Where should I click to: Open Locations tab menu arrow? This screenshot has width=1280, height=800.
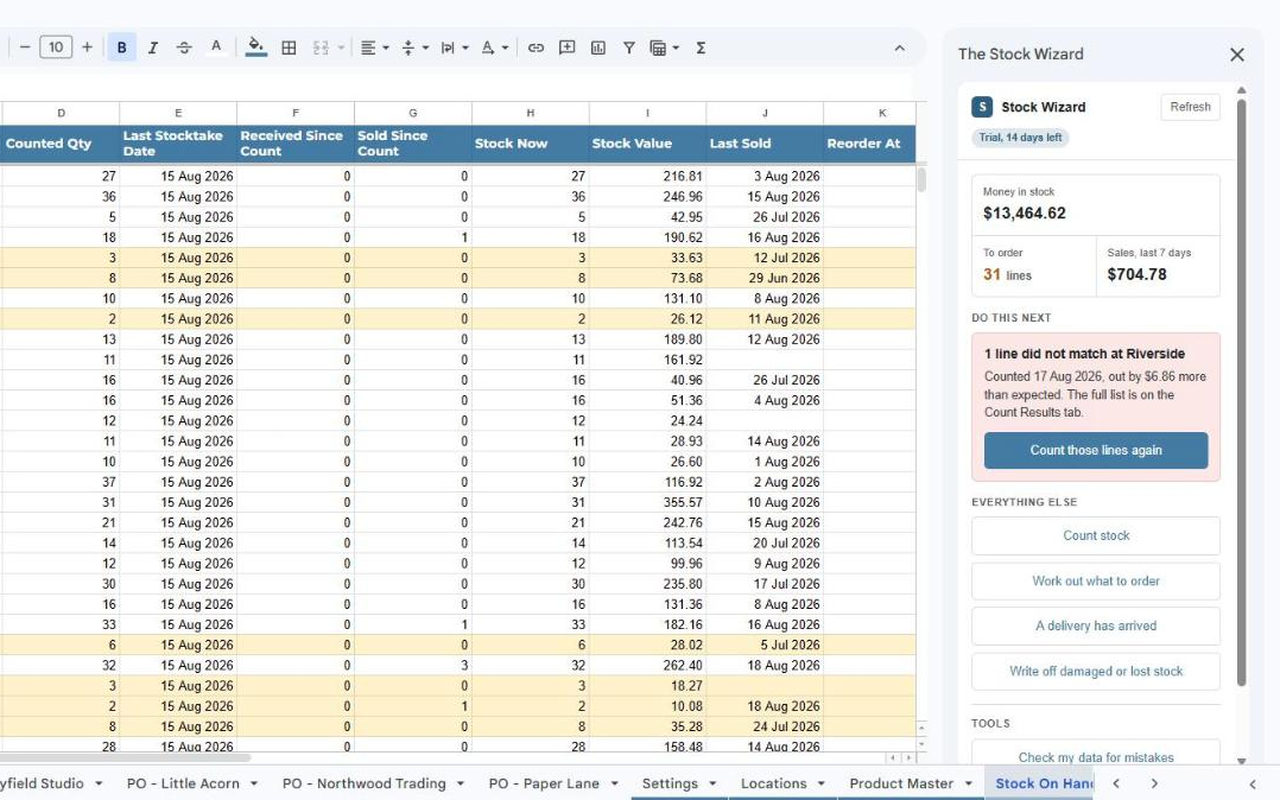(821, 783)
